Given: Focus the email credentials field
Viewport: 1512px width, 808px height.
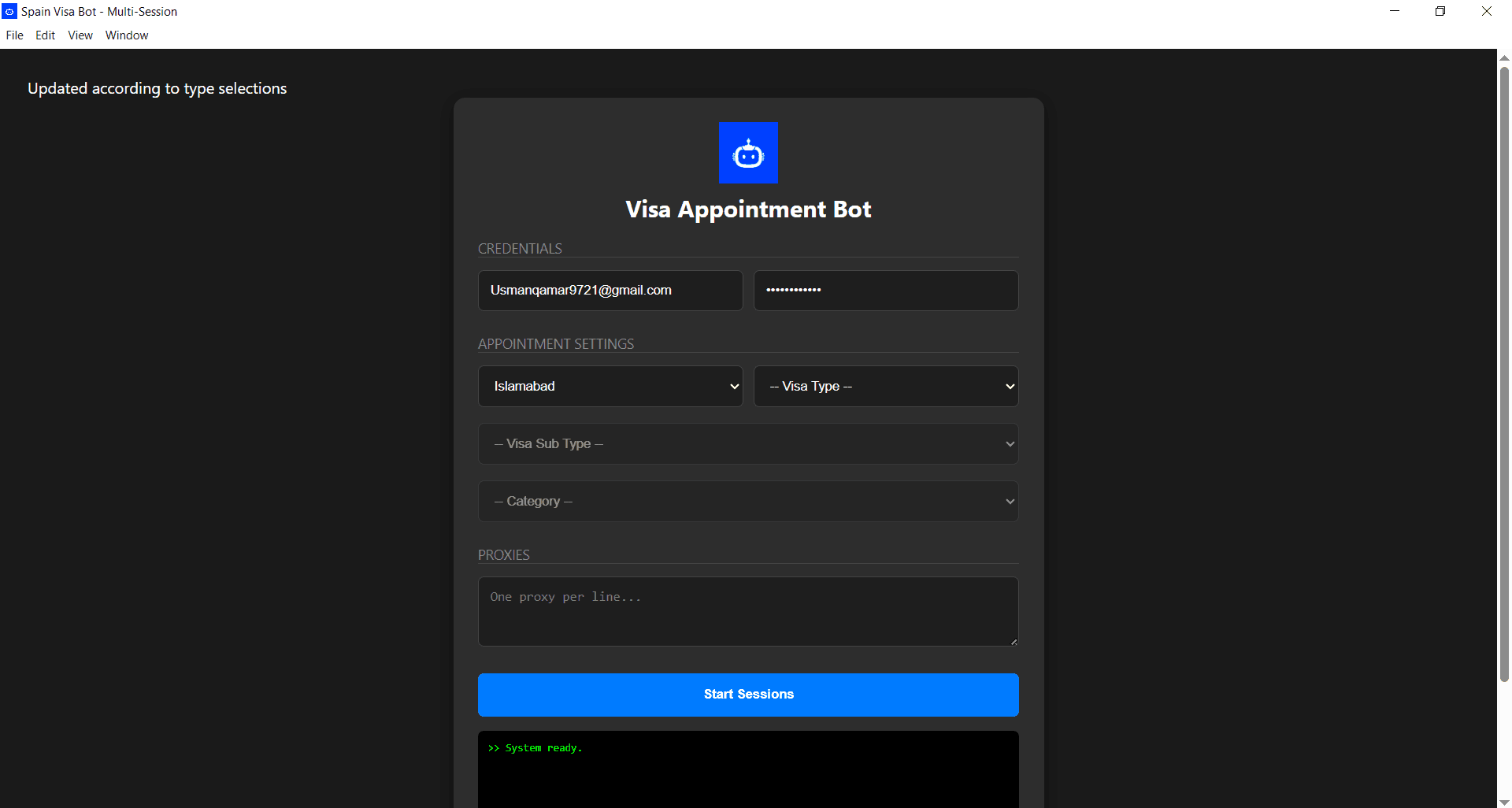Looking at the screenshot, I should 610,291.
